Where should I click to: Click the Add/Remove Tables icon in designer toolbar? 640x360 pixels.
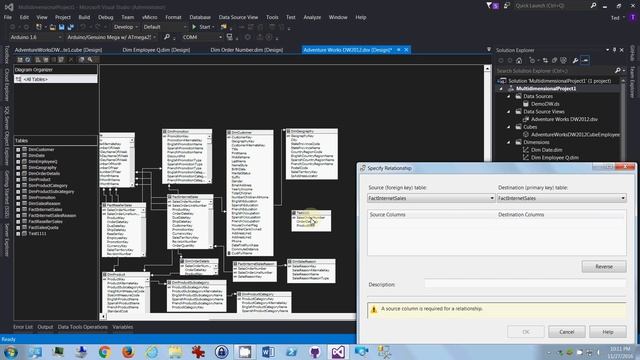point(20,60)
